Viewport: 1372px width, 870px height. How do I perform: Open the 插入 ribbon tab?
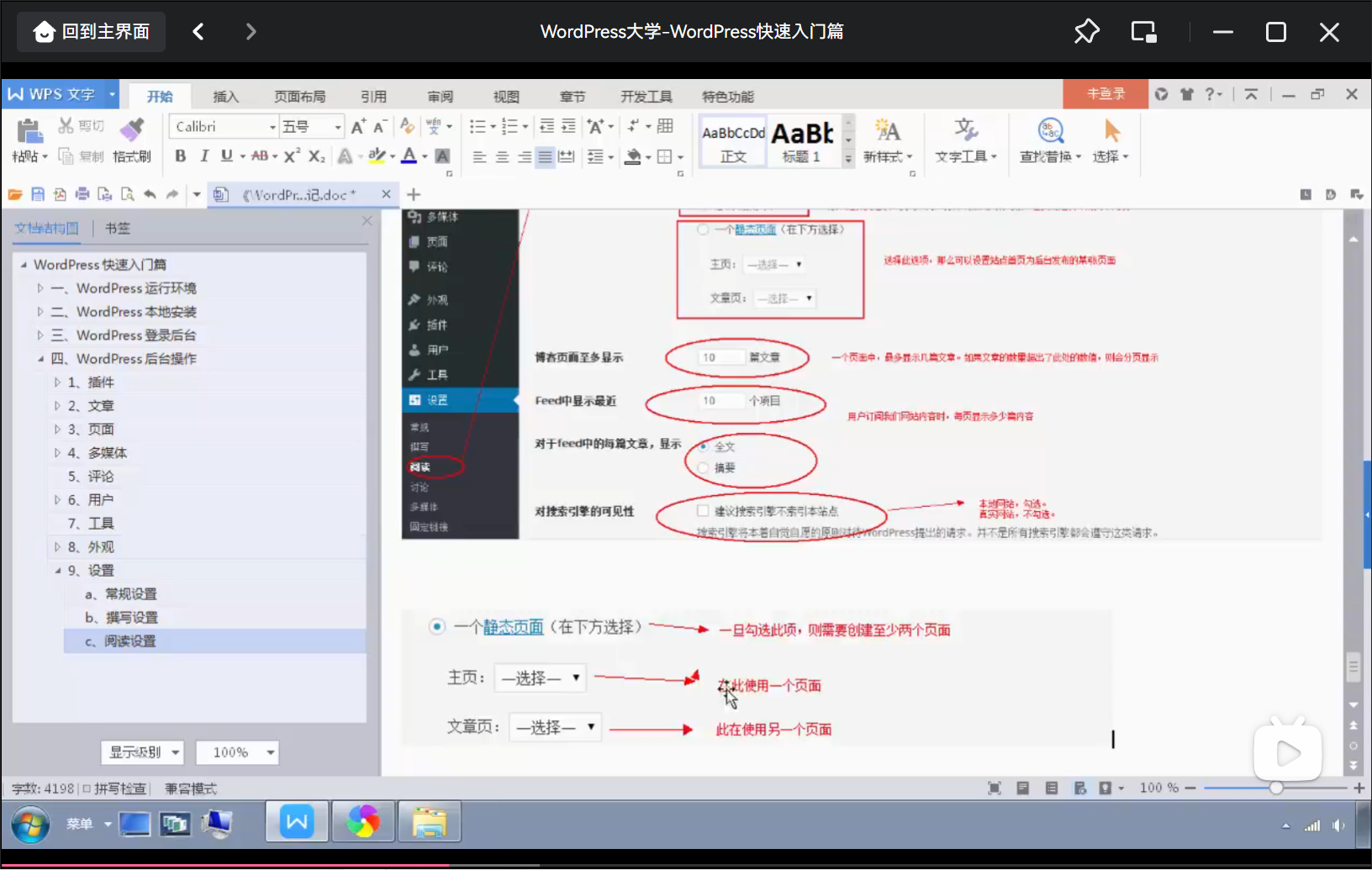tap(225, 97)
